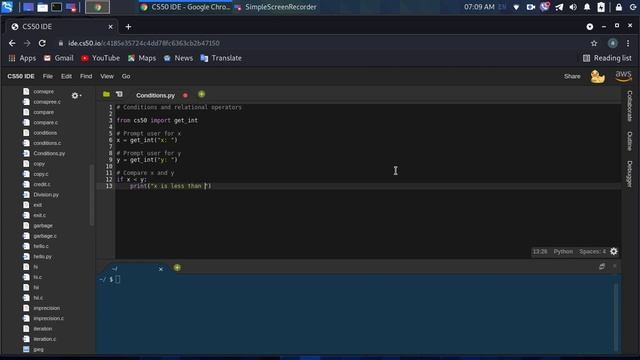
Task: Click the Telegram tray icon
Action: (559, 7)
